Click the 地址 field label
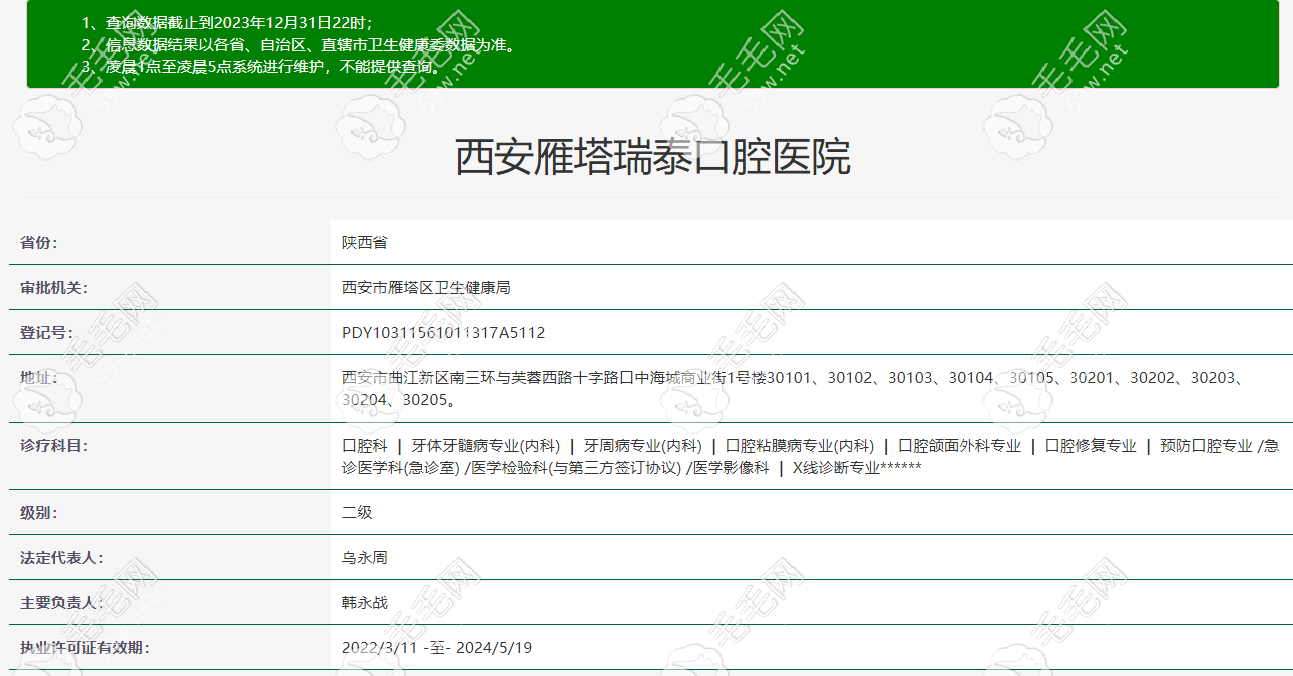The image size is (1293, 676). click(x=39, y=378)
